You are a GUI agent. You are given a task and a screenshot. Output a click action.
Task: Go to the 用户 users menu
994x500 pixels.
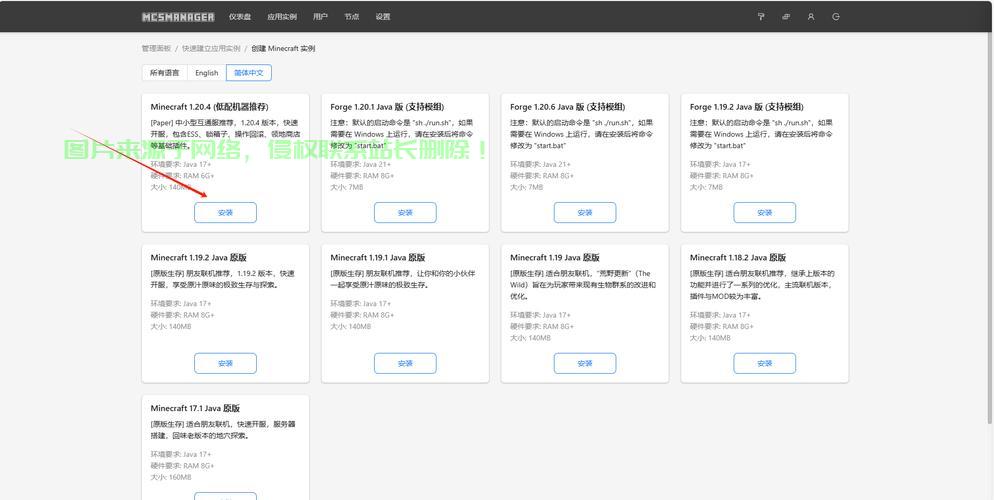[320, 17]
